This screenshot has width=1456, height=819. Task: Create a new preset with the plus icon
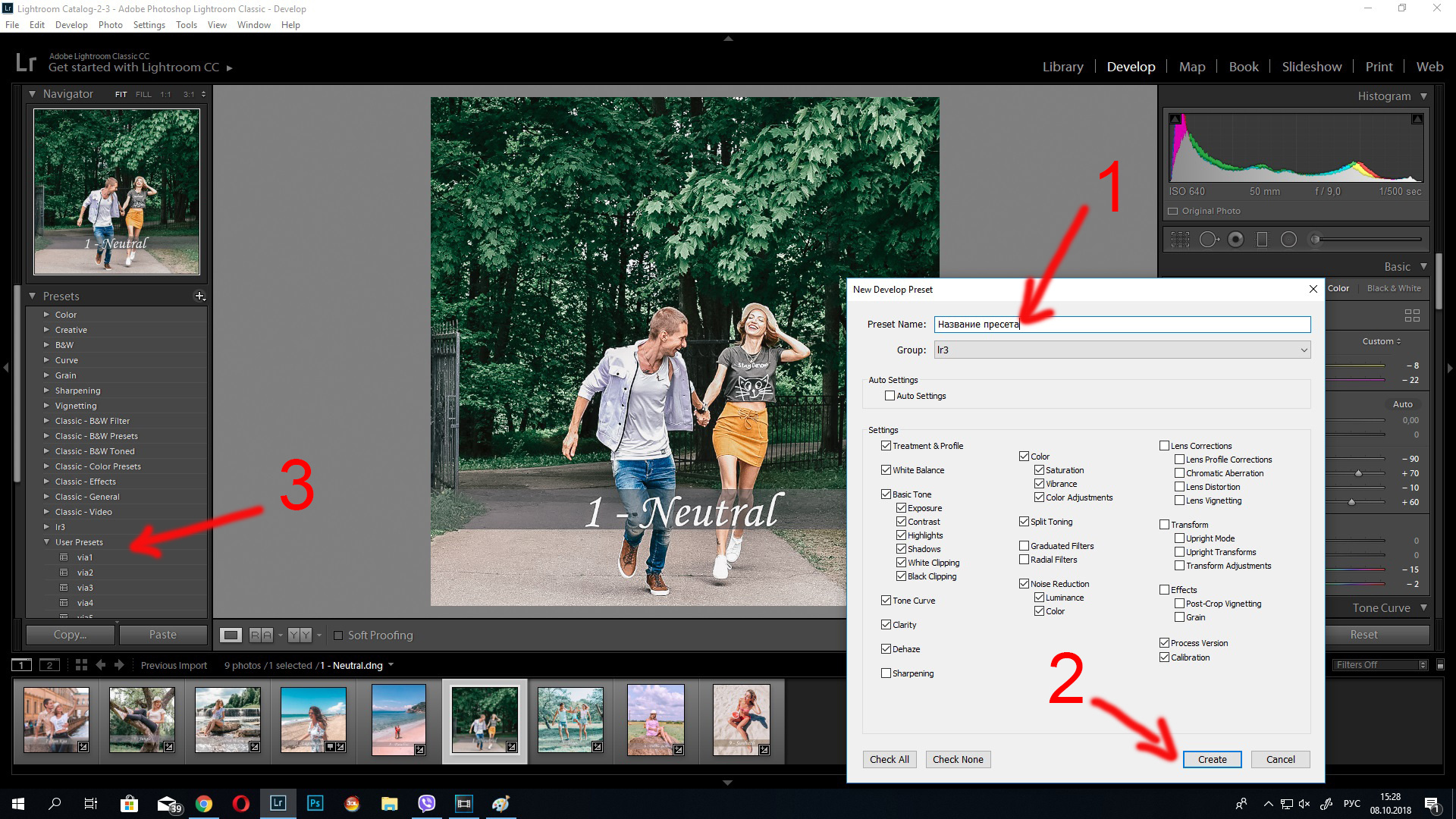pyautogui.click(x=199, y=296)
